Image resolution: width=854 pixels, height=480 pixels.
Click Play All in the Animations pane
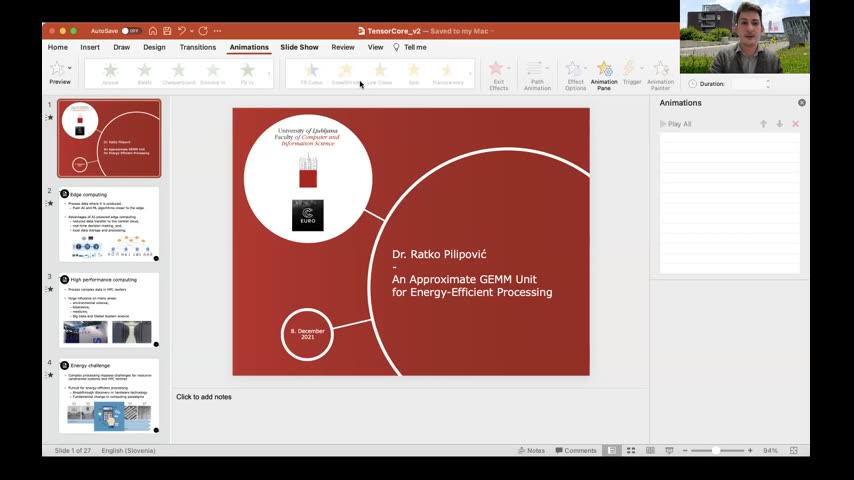click(675, 124)
